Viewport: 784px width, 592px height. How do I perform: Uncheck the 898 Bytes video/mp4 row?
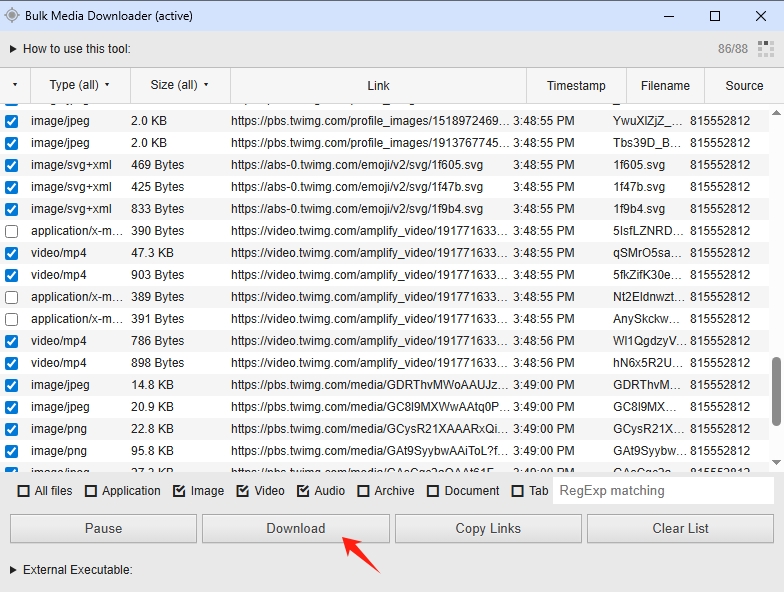point(12,364)
